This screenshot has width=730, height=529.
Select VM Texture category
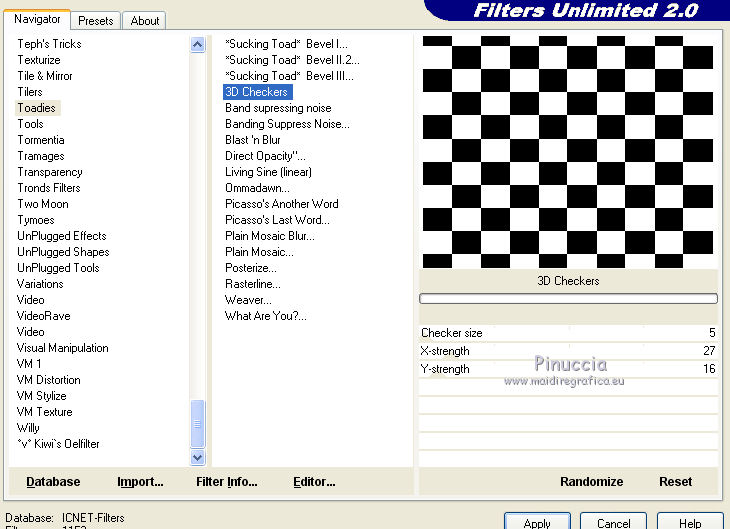[x=45, y=412]
